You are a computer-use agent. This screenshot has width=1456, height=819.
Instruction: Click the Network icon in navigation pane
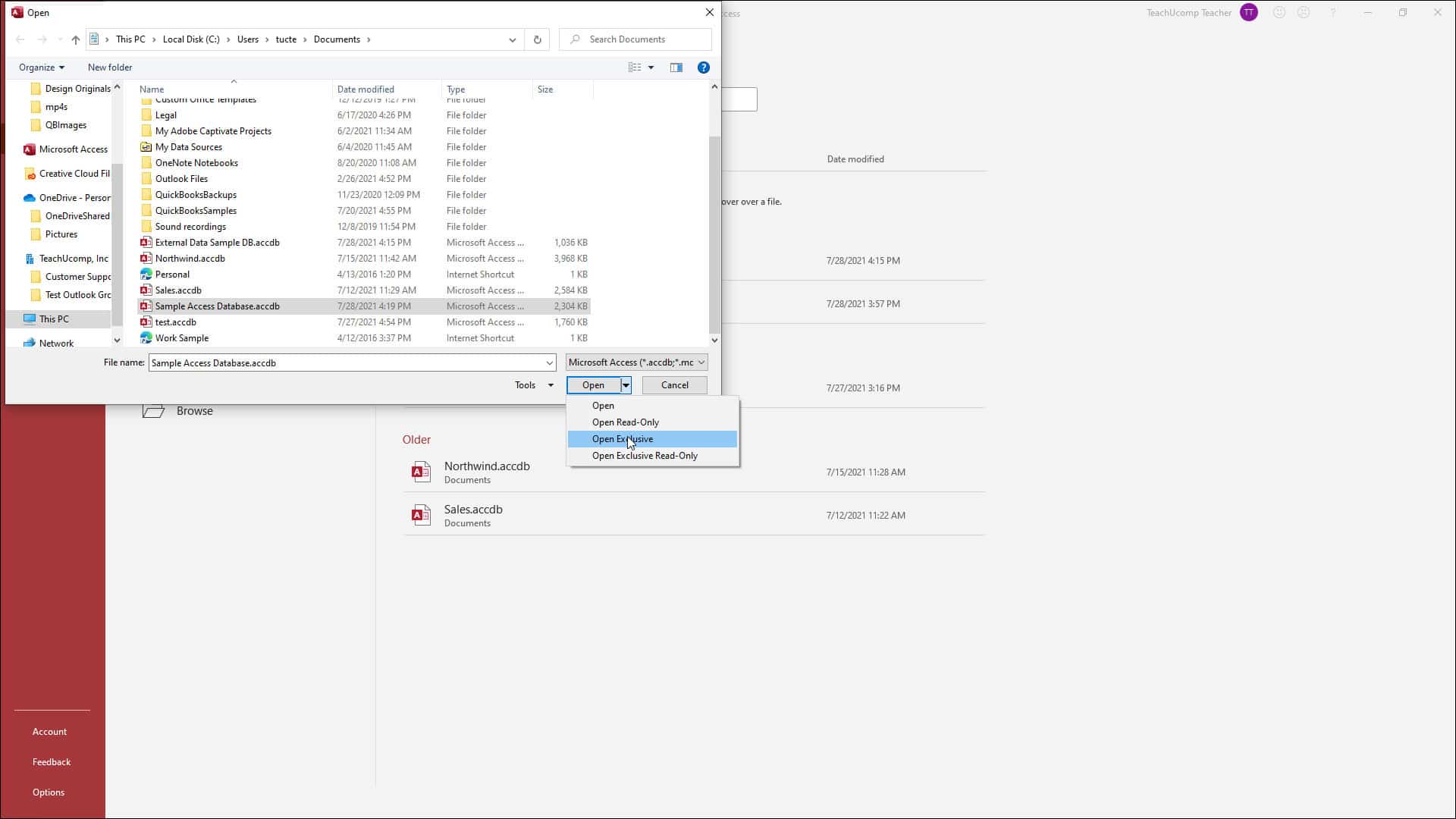coord(30,344)
